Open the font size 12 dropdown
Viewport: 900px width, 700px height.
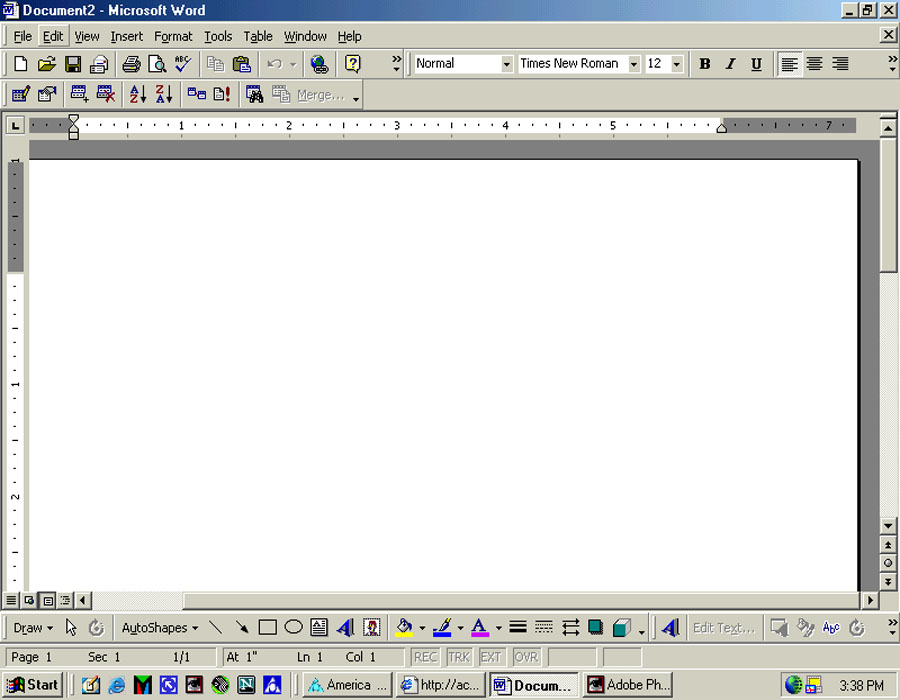click(x=677, y=64)
